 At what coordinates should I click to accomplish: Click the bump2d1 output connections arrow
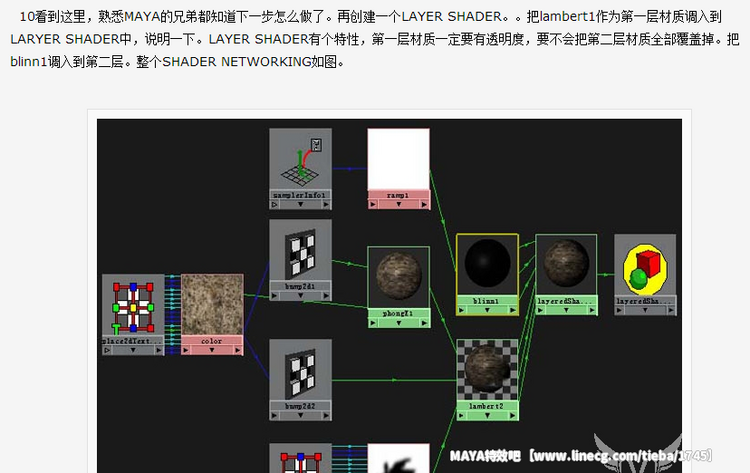pos(326,296)
